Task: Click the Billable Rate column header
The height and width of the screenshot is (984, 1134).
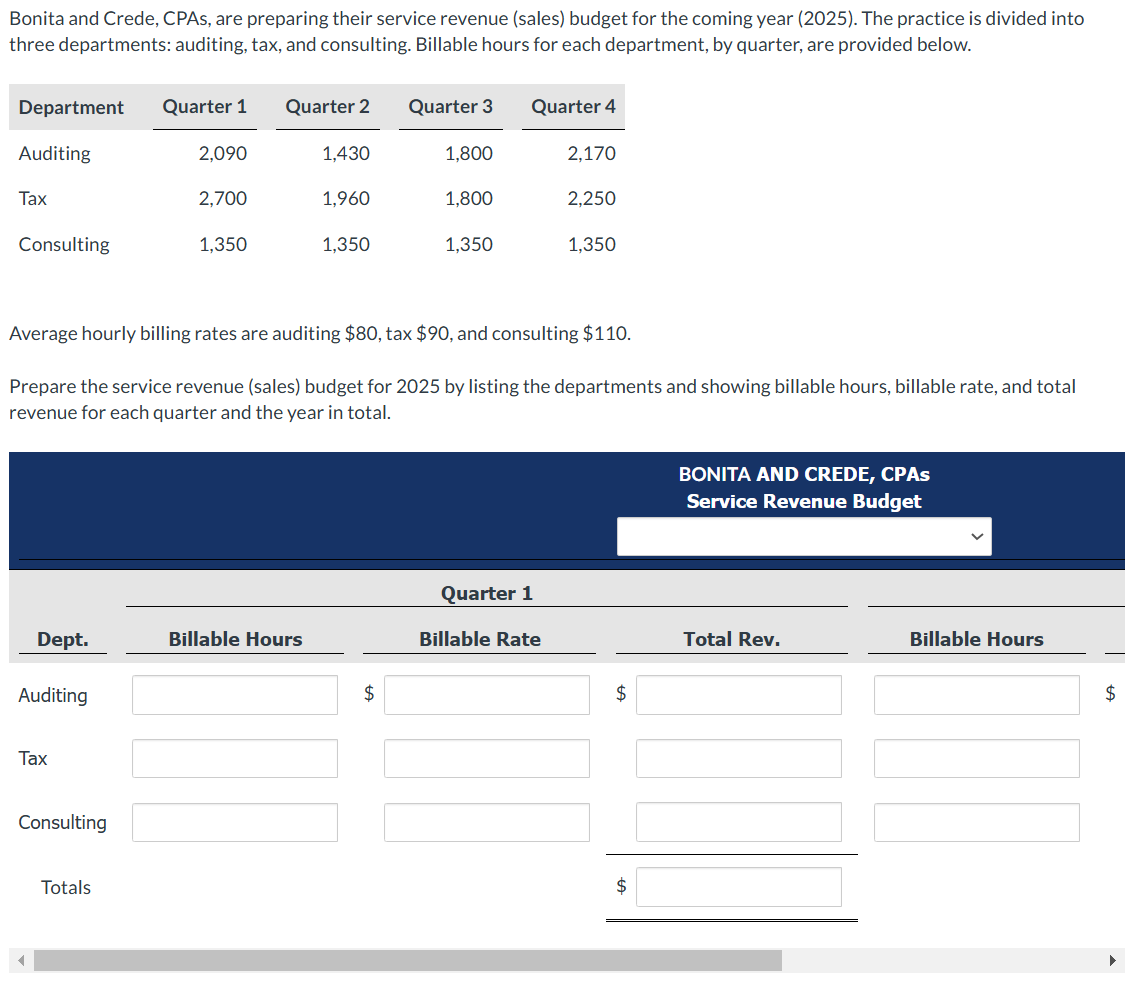Action: [x=480, y=639]
